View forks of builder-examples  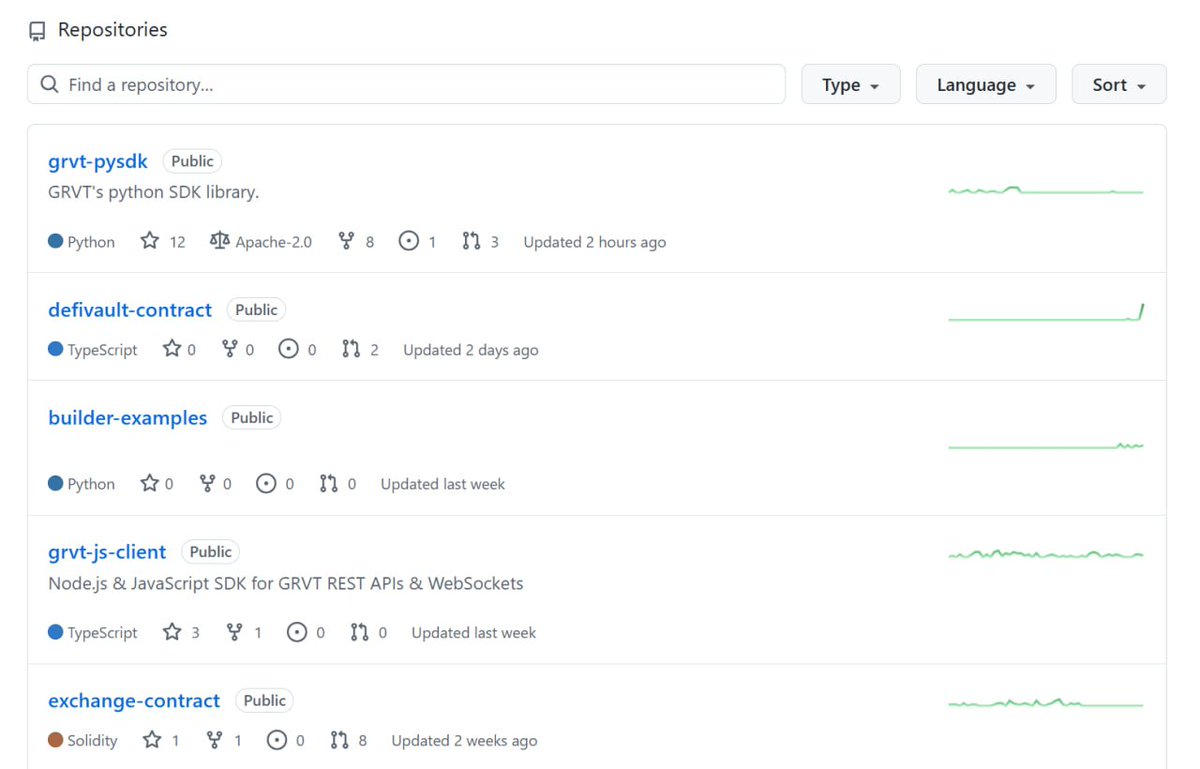215,484
